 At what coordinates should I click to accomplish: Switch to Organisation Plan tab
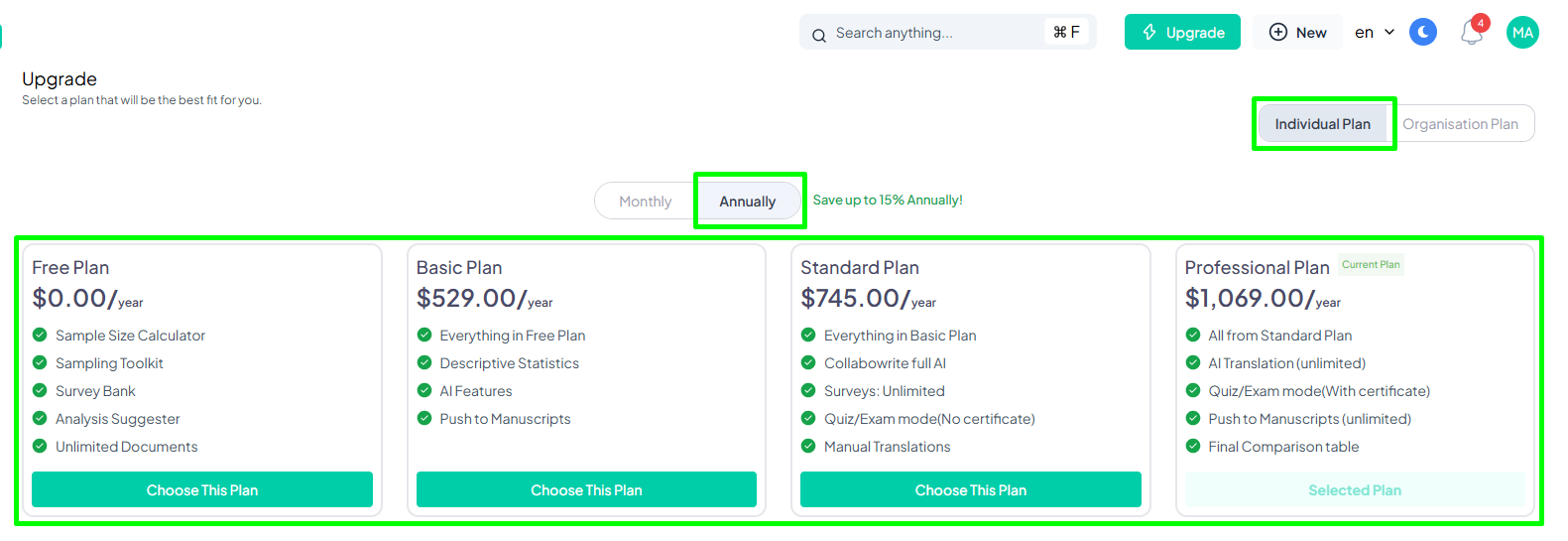click(1460, 124)
